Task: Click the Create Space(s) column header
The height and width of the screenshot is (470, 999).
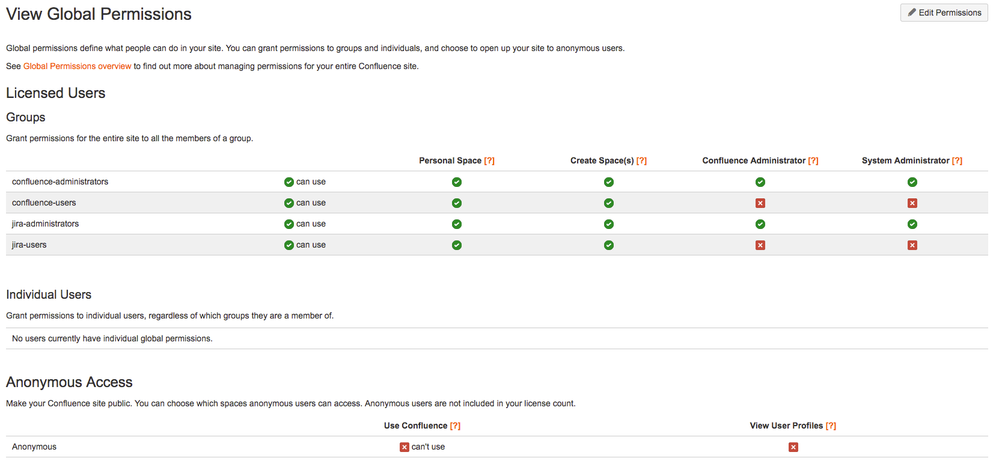Action: click(x=602, y=161)
